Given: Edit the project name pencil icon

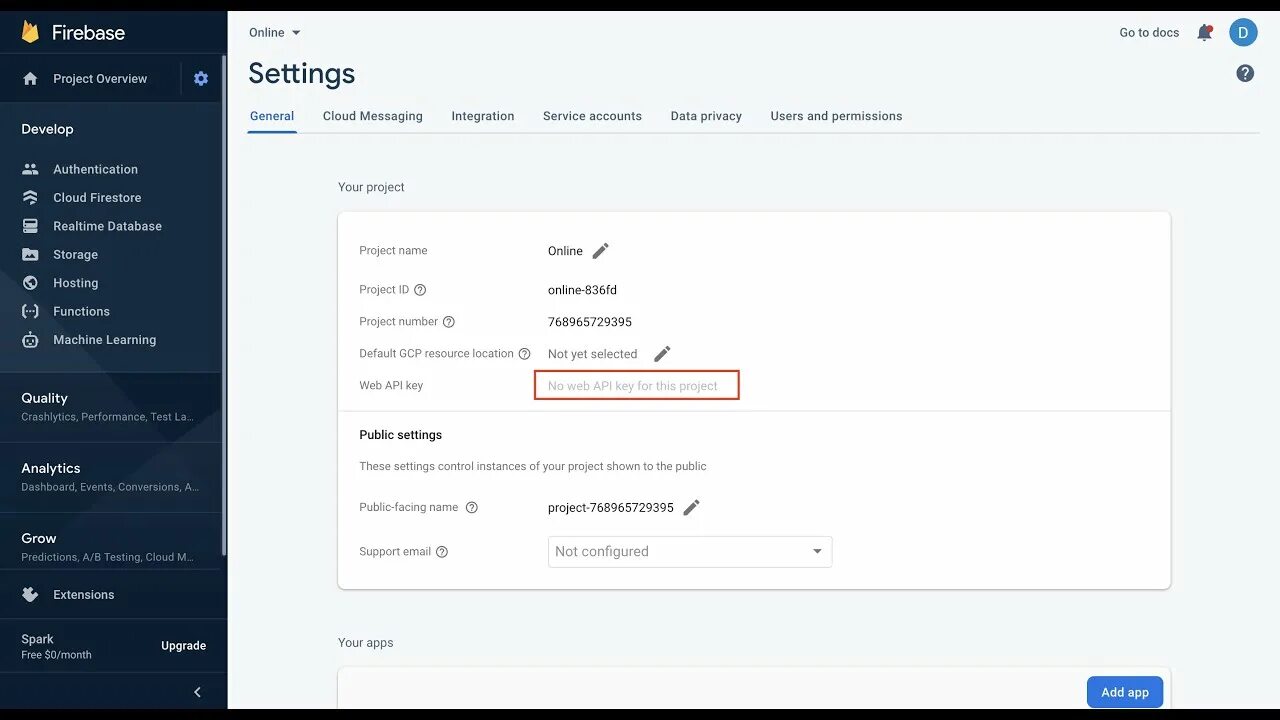Looking at the screenshot, I should pos(600,251).
